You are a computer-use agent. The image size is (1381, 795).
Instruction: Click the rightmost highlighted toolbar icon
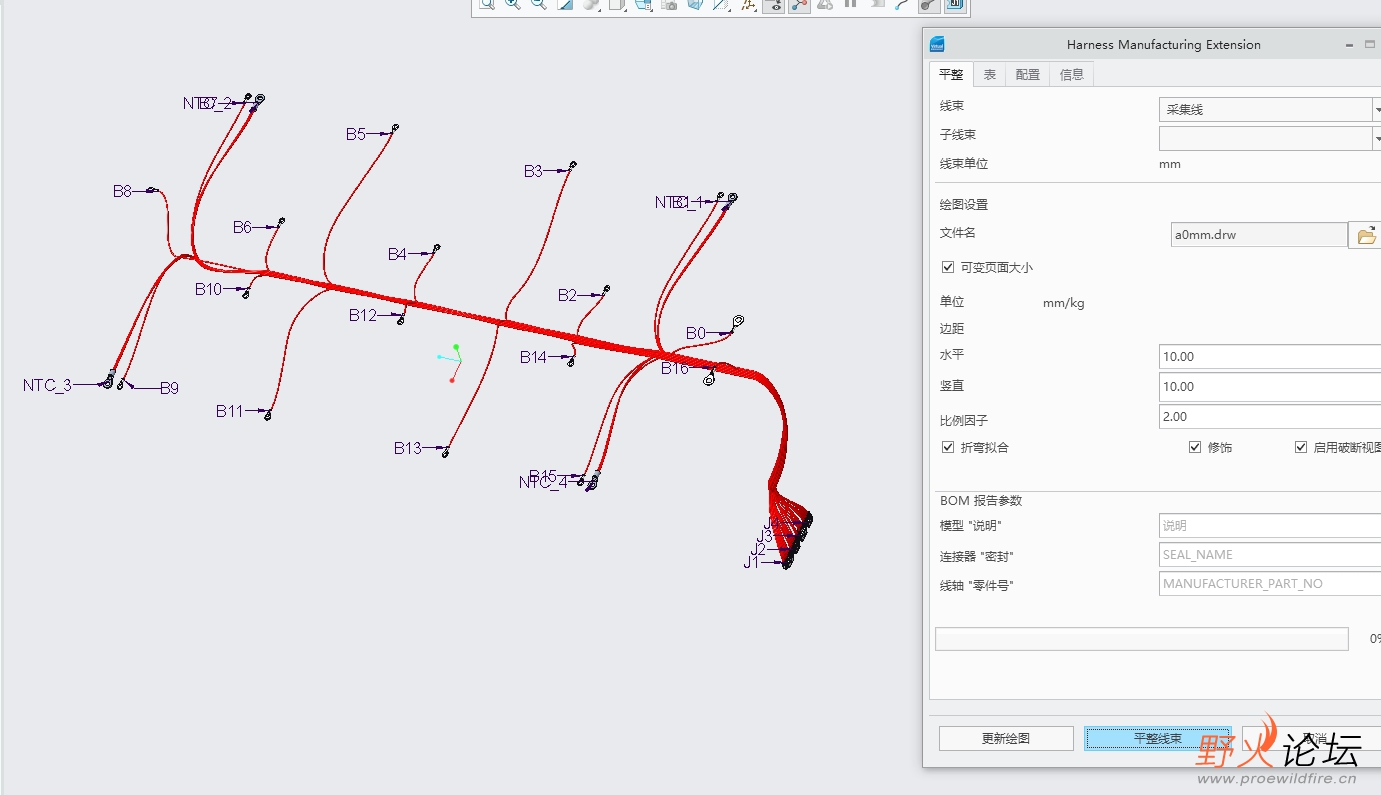click(x=954, y=5)
